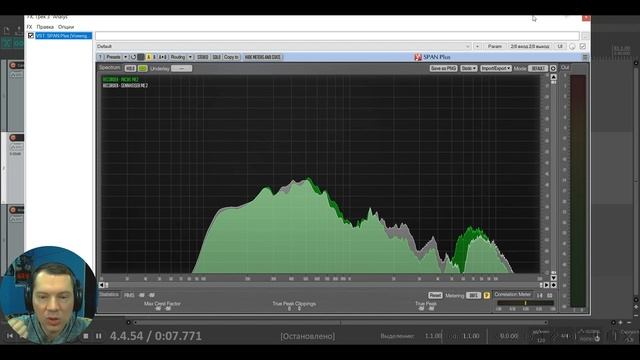
Task: Click the 0.0.00 selection length field
Action: [x=508, y=336]
